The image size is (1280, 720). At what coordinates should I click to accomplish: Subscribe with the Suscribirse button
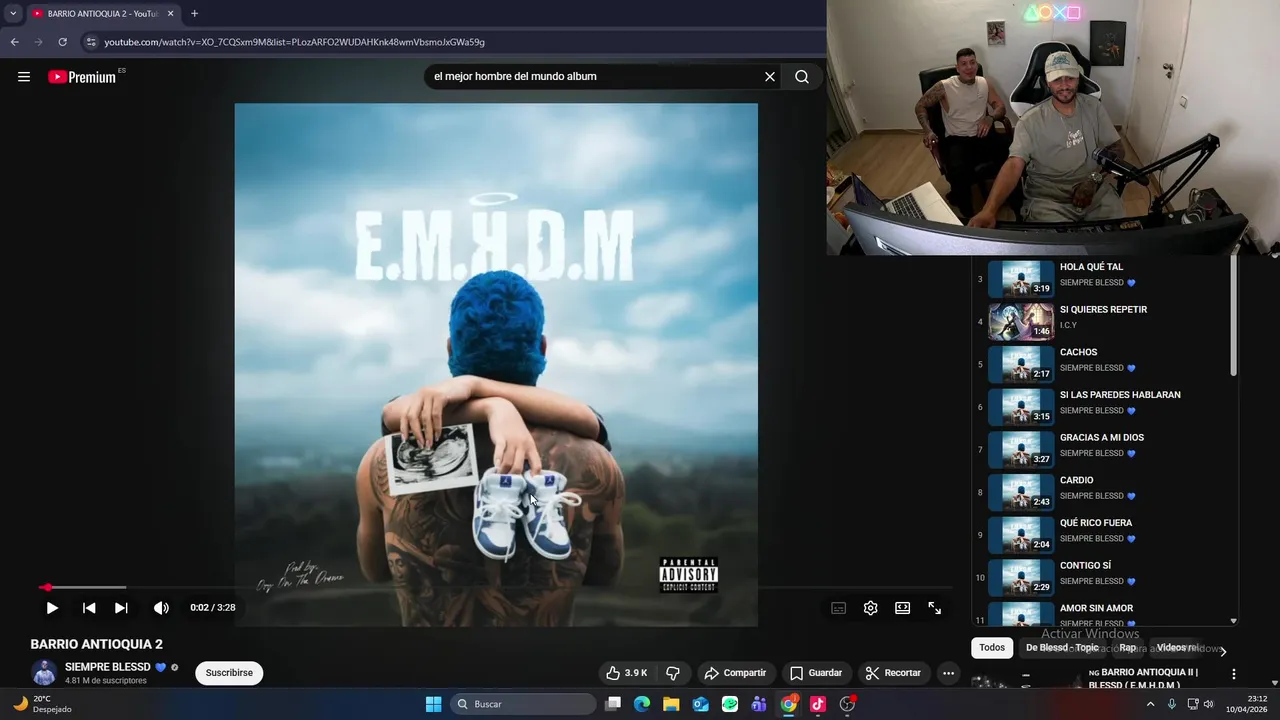(229, 673)
